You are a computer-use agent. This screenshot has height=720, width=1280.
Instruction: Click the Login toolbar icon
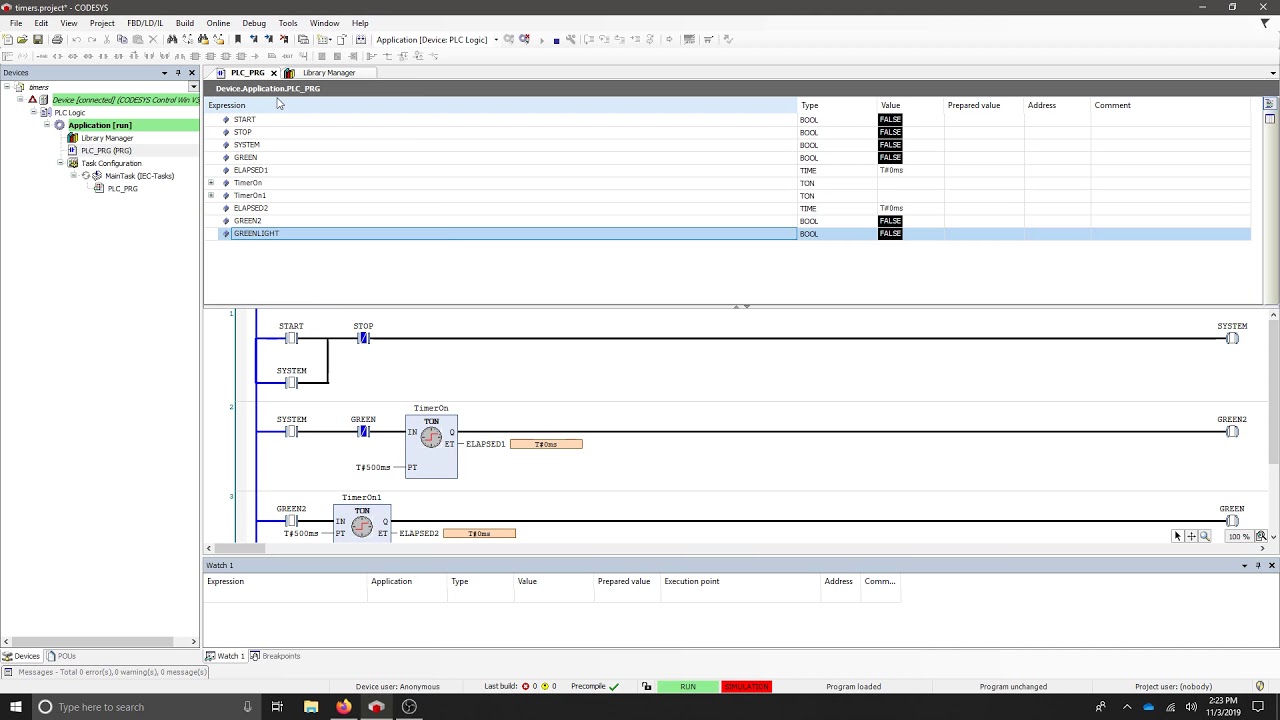pyautogui.click(x=509, y=39)
